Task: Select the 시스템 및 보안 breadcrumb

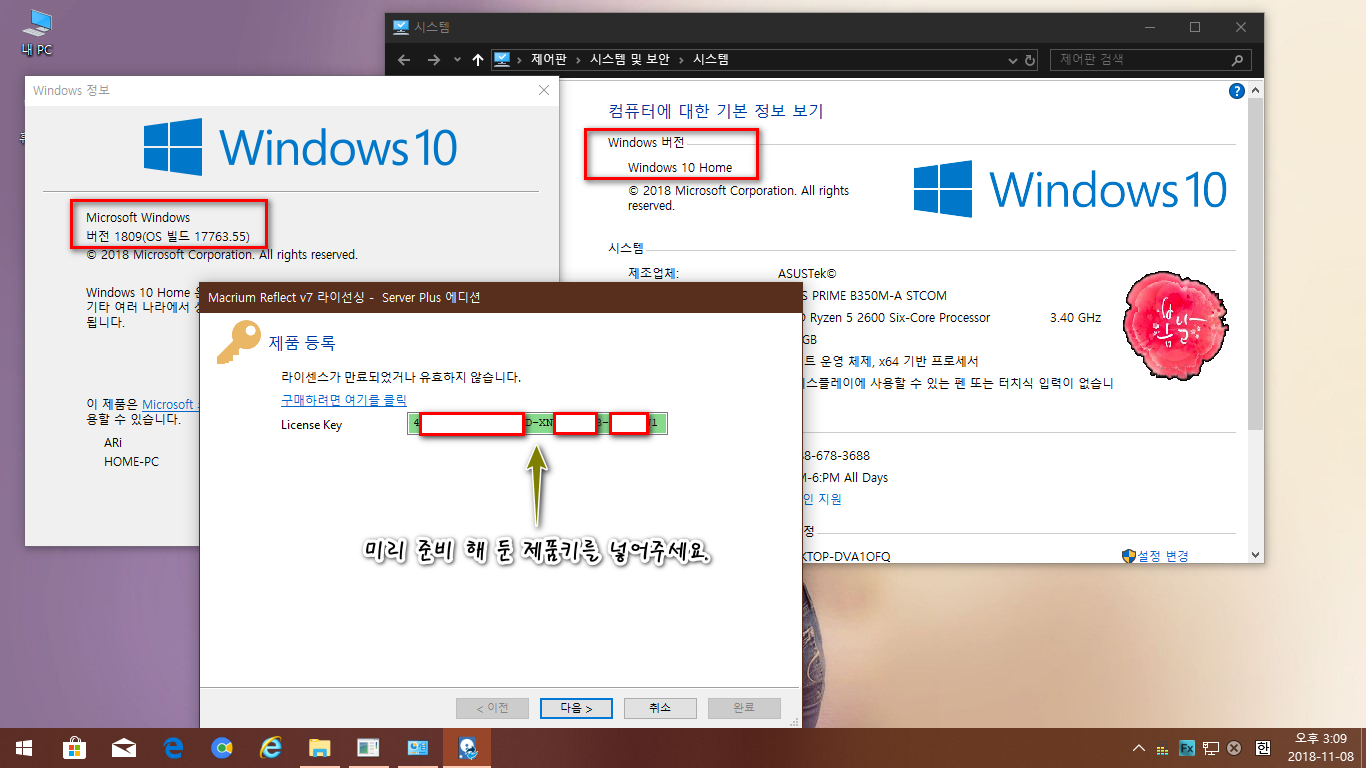Action: pyautogui.click(x=630, y=60)
